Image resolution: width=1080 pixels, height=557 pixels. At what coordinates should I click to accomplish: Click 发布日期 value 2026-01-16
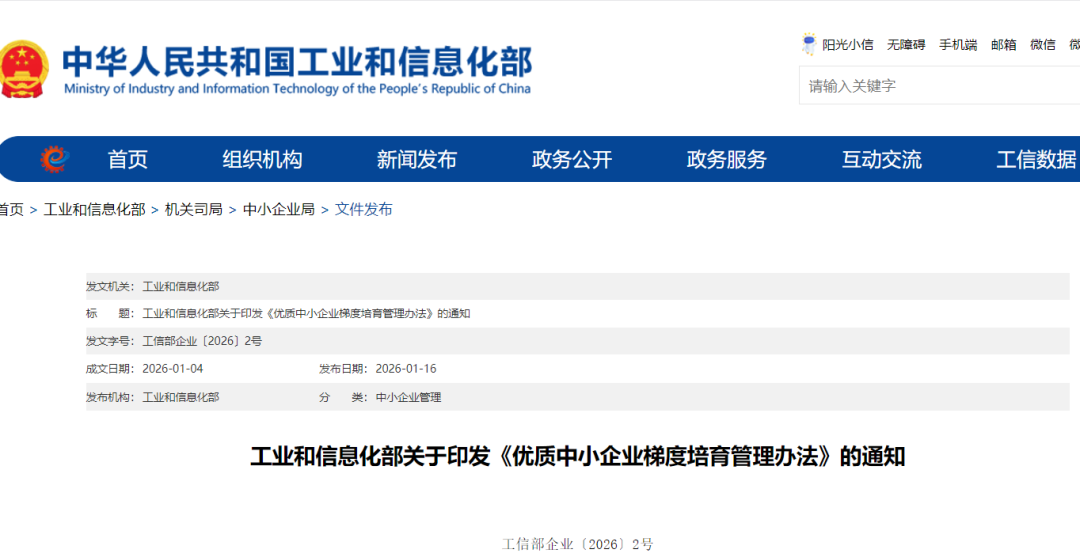(x=406, y=369)
